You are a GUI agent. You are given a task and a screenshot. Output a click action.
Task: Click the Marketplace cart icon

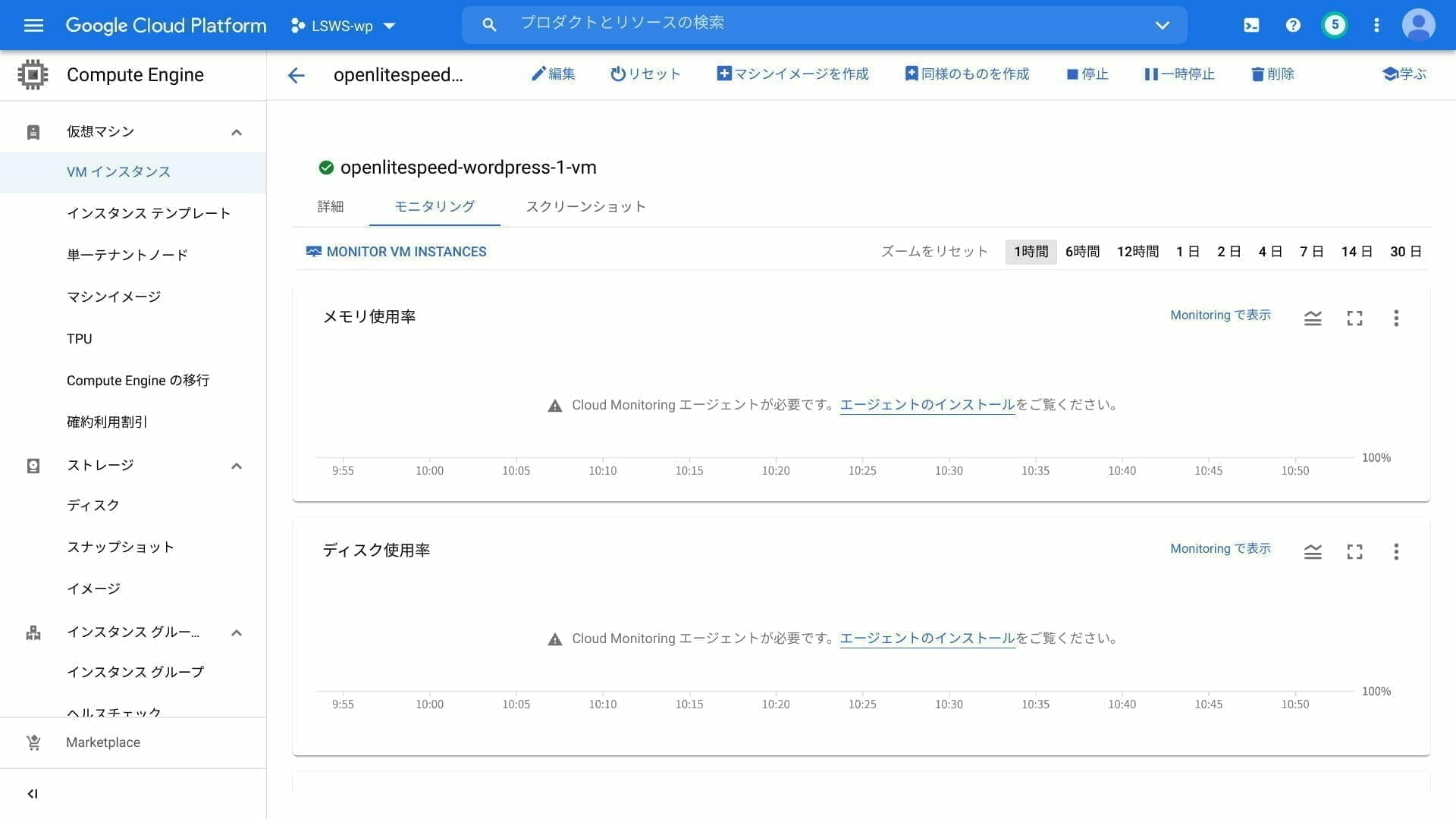point(33,742)
